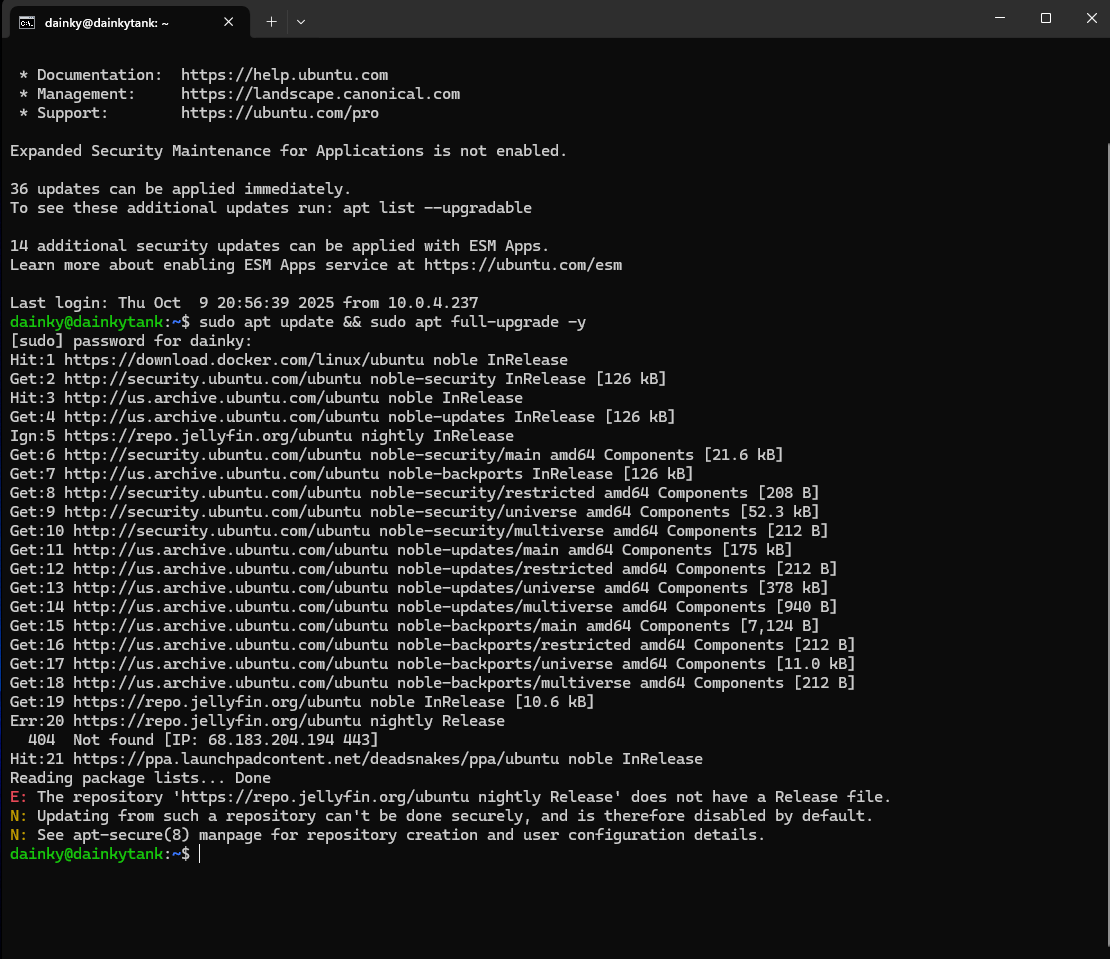Click the landscape.canonical.com management link
Screen dimensions: 1110x959
pos(320,93)
